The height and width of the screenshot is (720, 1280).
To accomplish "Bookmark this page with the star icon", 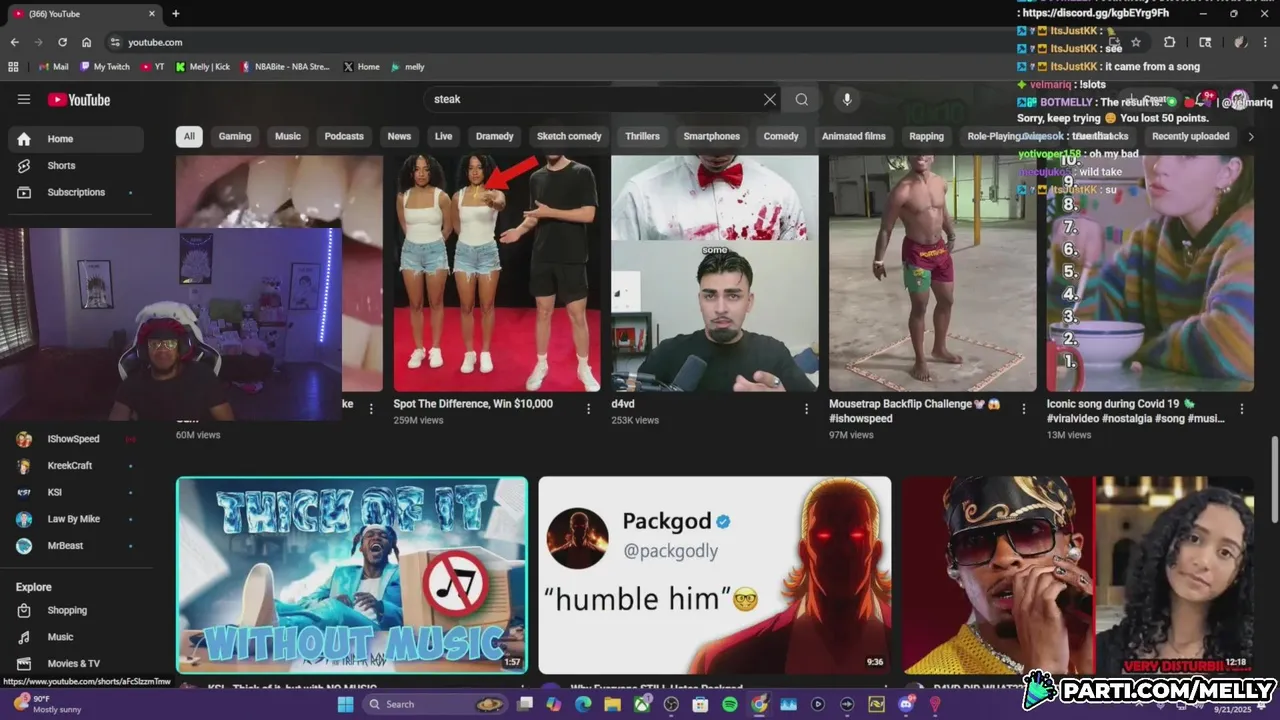I will tap(1136, 42).
